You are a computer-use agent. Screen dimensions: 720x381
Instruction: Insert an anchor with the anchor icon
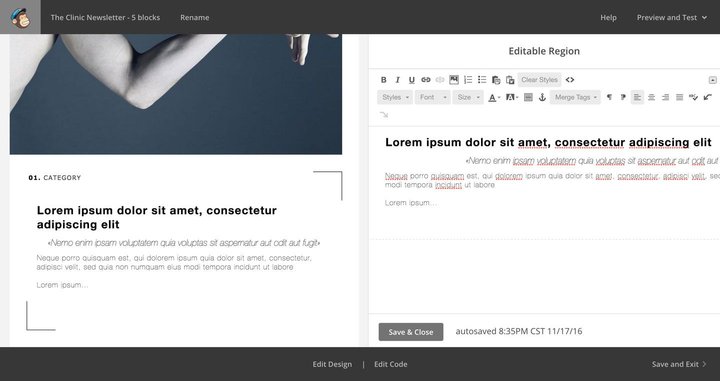point(542,97)
